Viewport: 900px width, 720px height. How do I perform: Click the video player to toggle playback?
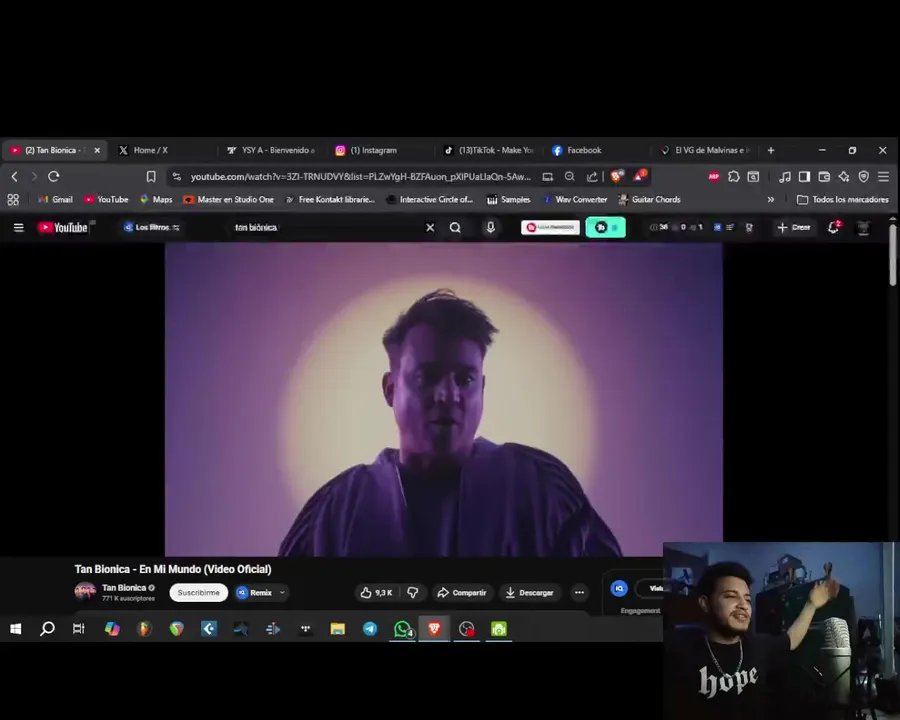tap(444, 400)
